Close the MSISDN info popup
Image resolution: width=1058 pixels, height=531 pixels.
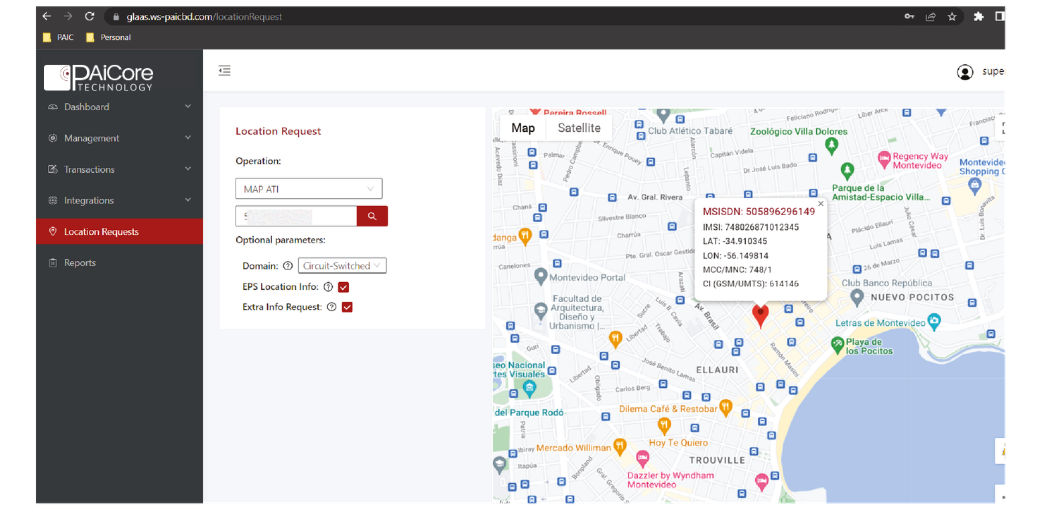[820, 203]
